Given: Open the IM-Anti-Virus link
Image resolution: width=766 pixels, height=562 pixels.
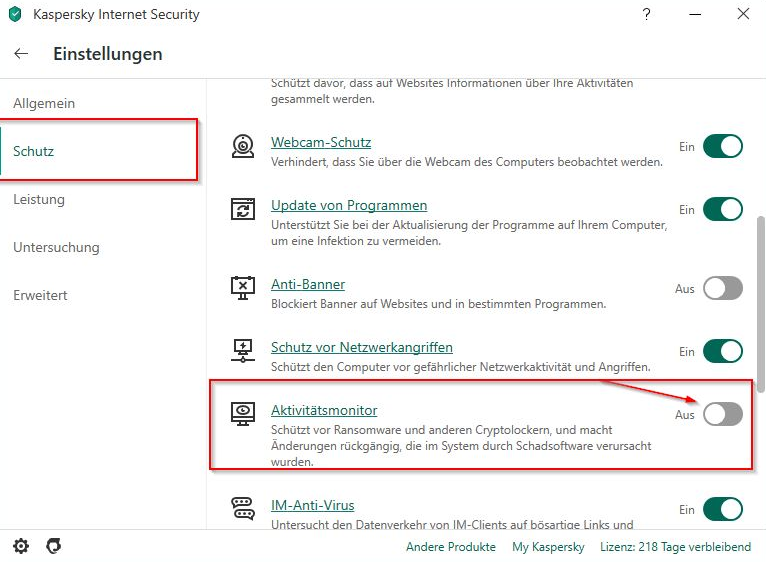Looking at the screenshot, I should (x=313, y=505).
